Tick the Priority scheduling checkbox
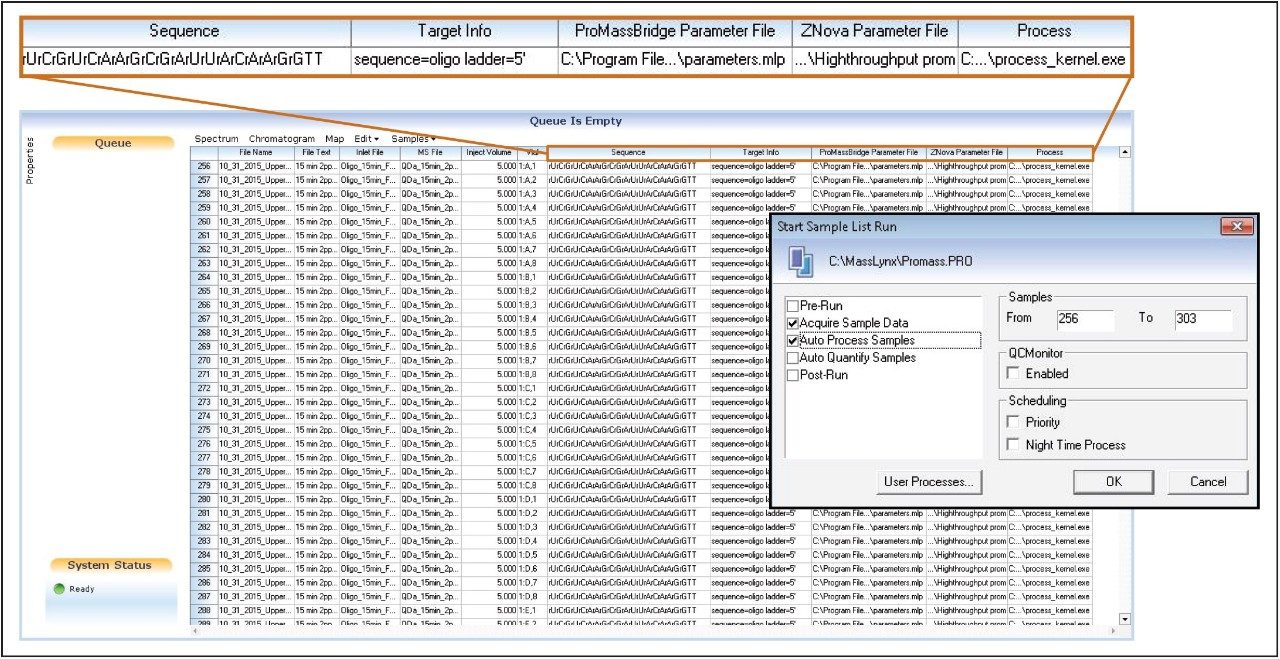Viewport: 1280px width, 659px height. pos(1014,422)
